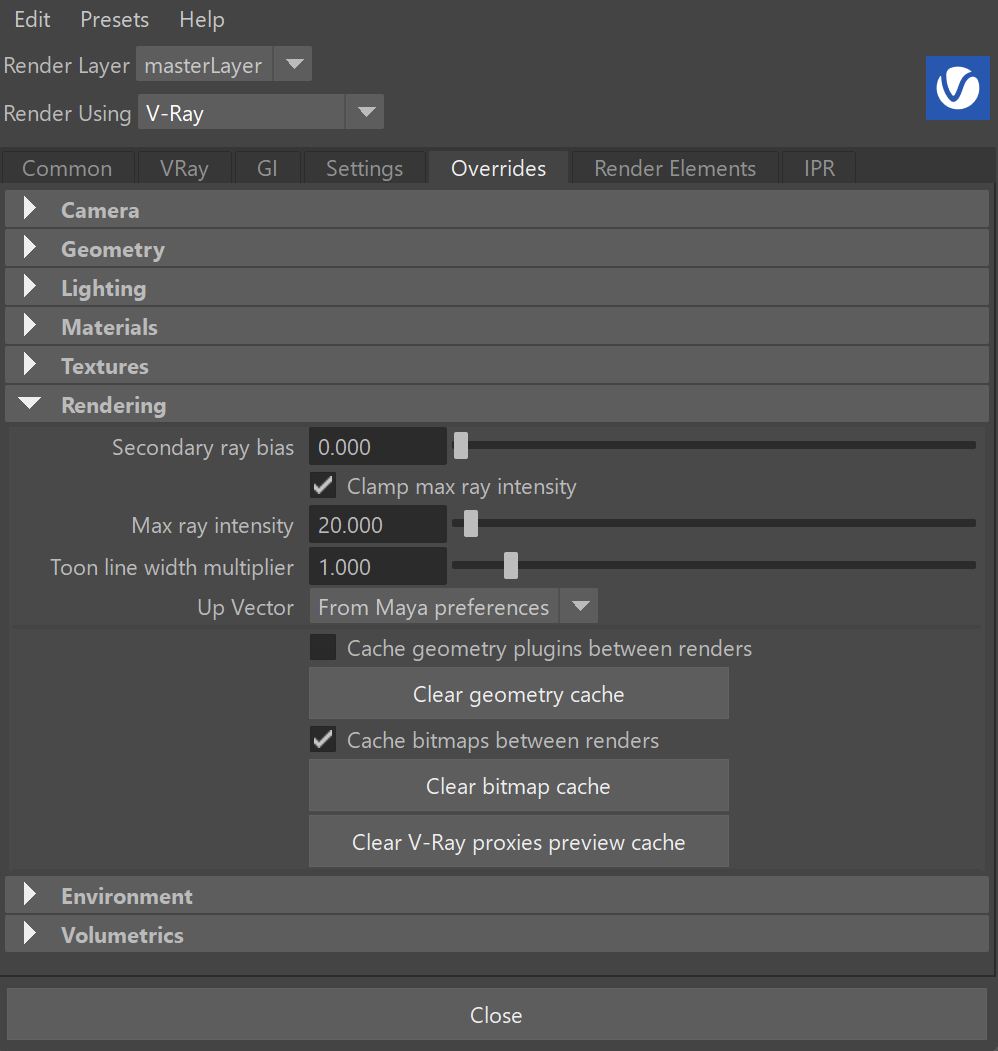Expand the Materials section
This screenshot has width=998, height=1051.
point(497,326)
